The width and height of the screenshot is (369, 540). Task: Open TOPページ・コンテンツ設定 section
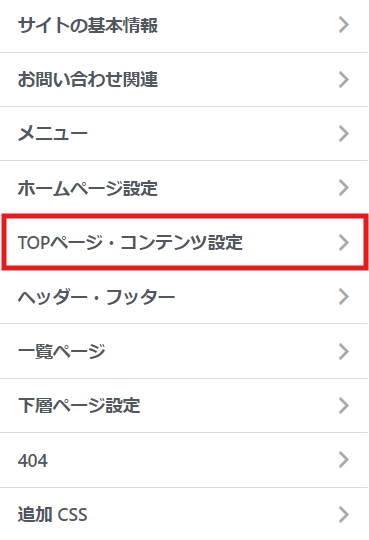pos(184,242)
